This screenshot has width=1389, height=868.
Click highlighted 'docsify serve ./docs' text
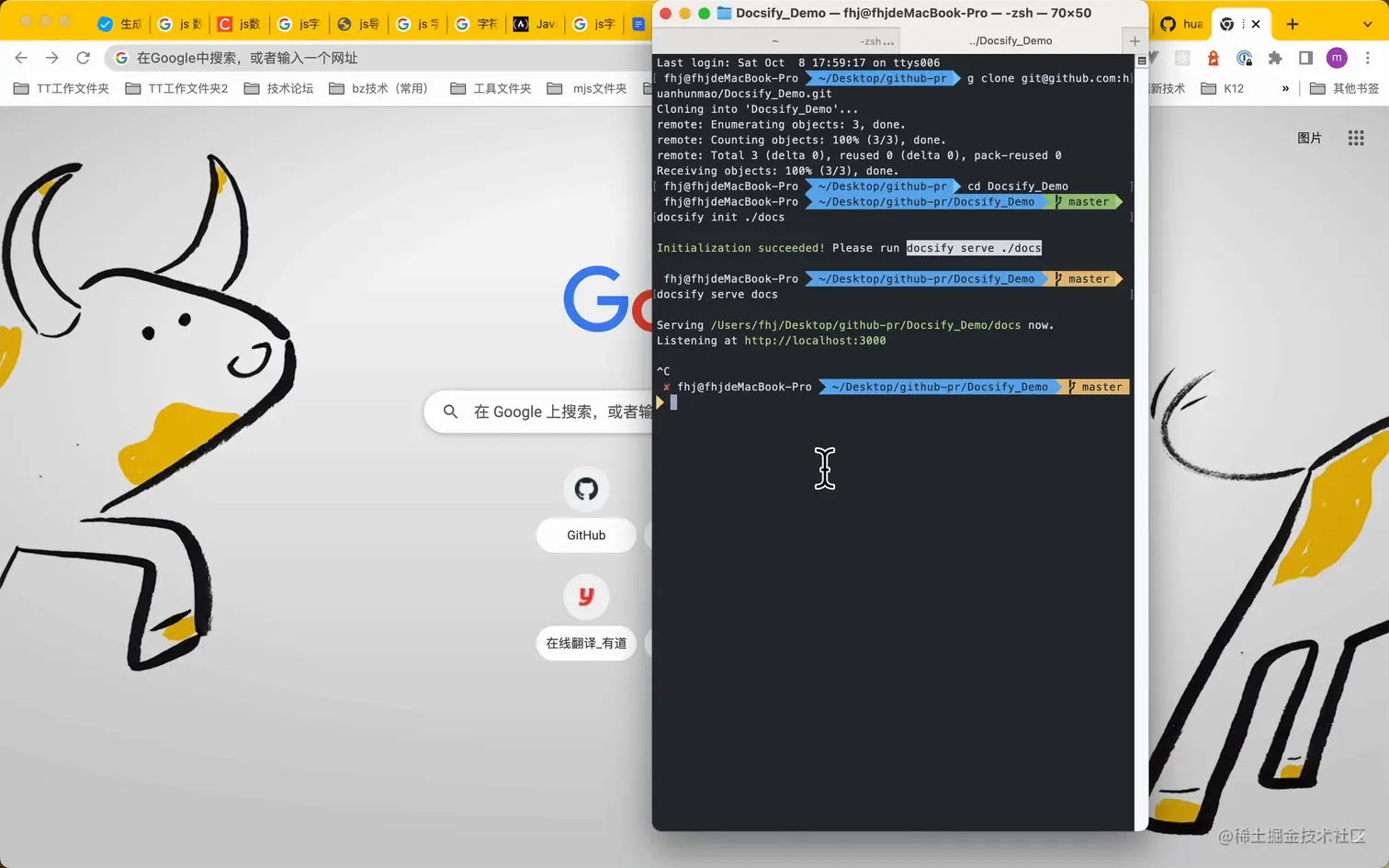974,248
